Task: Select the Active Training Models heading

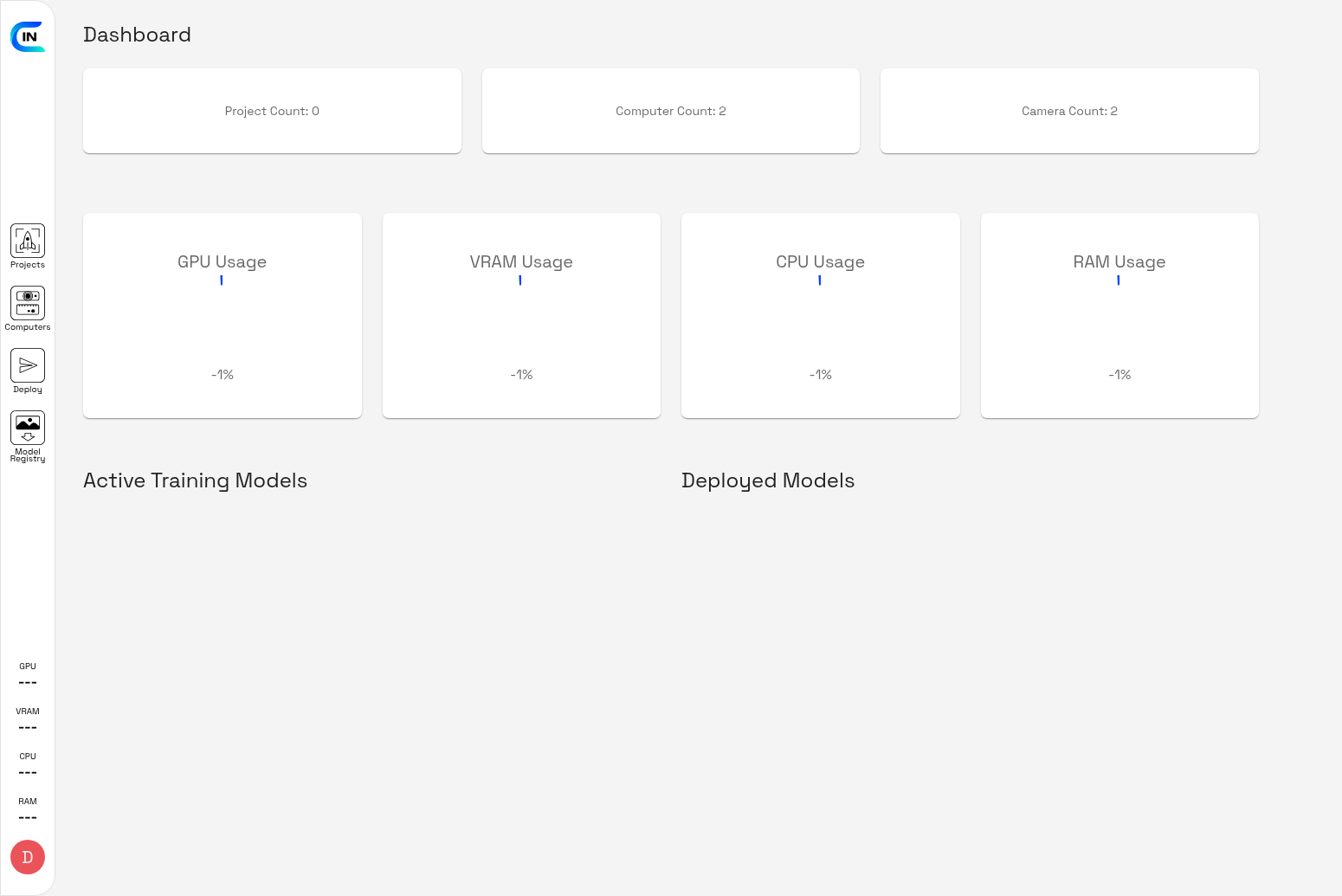Action: click(x=195, y=480)
